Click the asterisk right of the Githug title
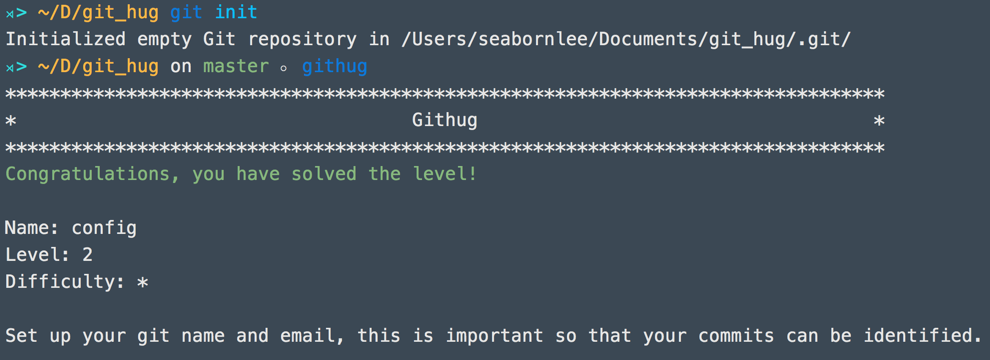 click(879, 120)
